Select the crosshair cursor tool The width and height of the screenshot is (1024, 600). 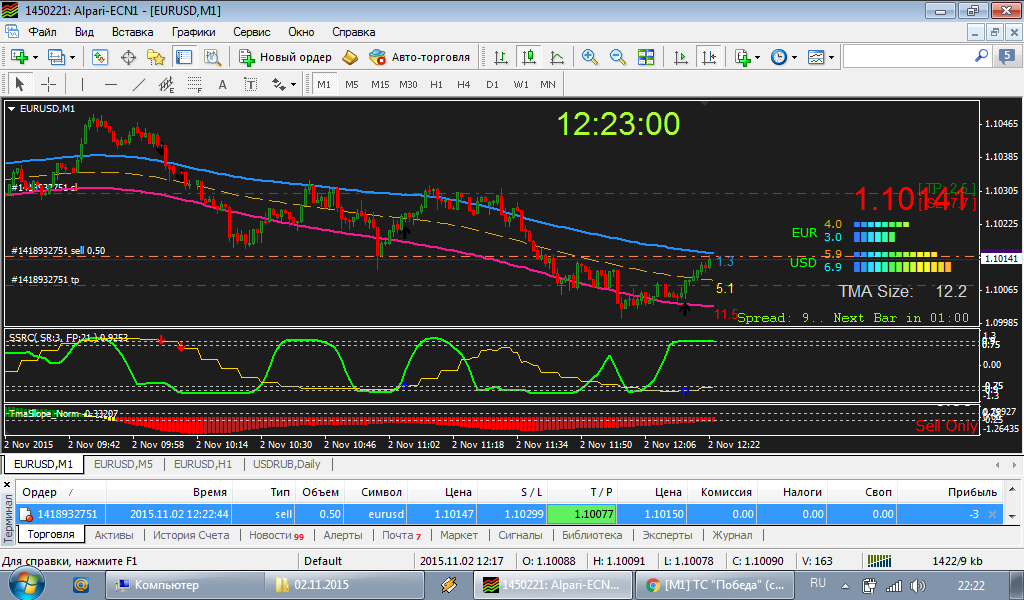pyautogui.click(x=48, y=84)
